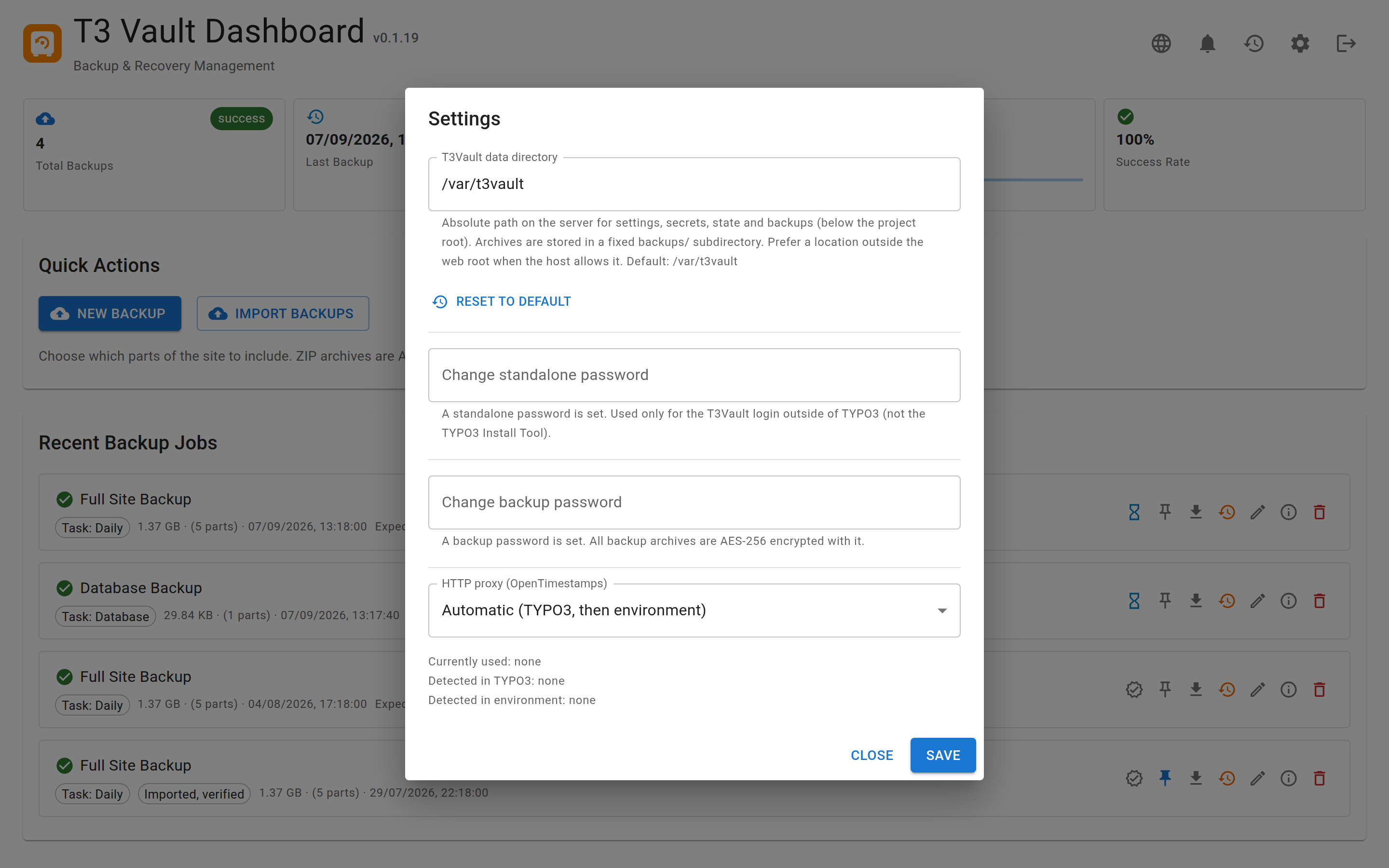Viewport: 1389px width, 868px height.
Task: Click T3 Vault orange logo icon
Action: tap(42, 43)
